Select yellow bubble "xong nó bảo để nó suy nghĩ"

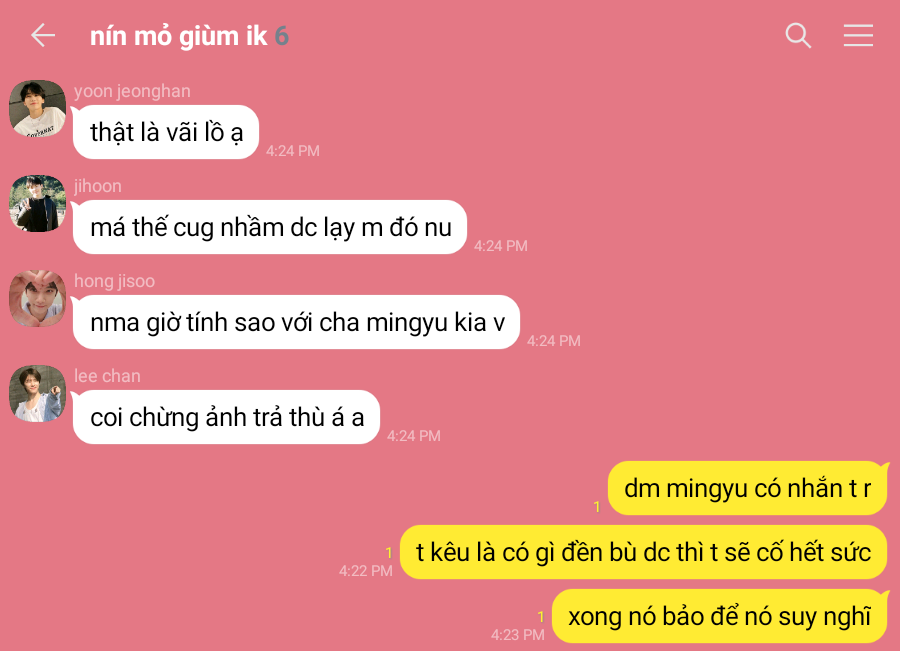click(719, 617)
